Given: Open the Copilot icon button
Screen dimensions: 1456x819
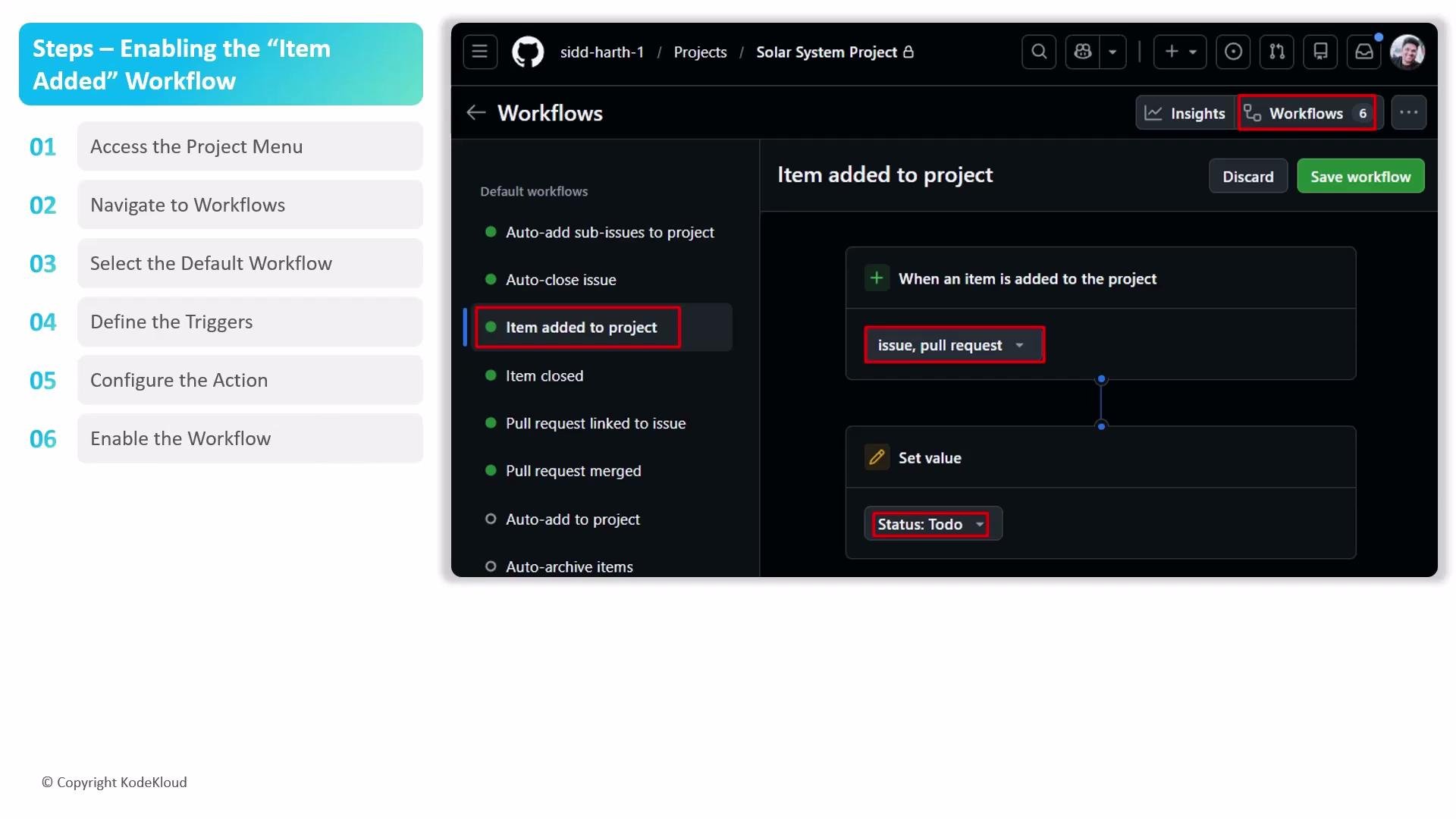Looking at the screenshot, I should pyautogui.click(x=1082, y=52).
